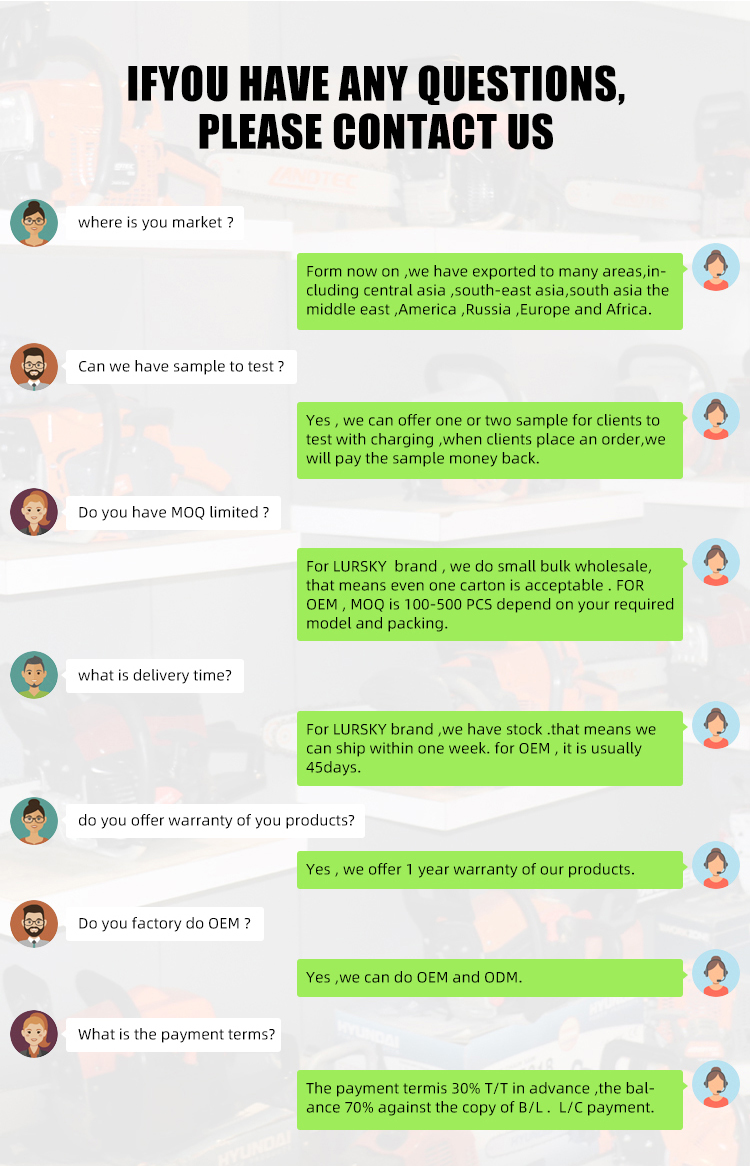Click green "Yes ,we can do OEM and ODM." reply
This screenshot has height=1166, width=750.
pyautogui.click(x=490, y=977)
